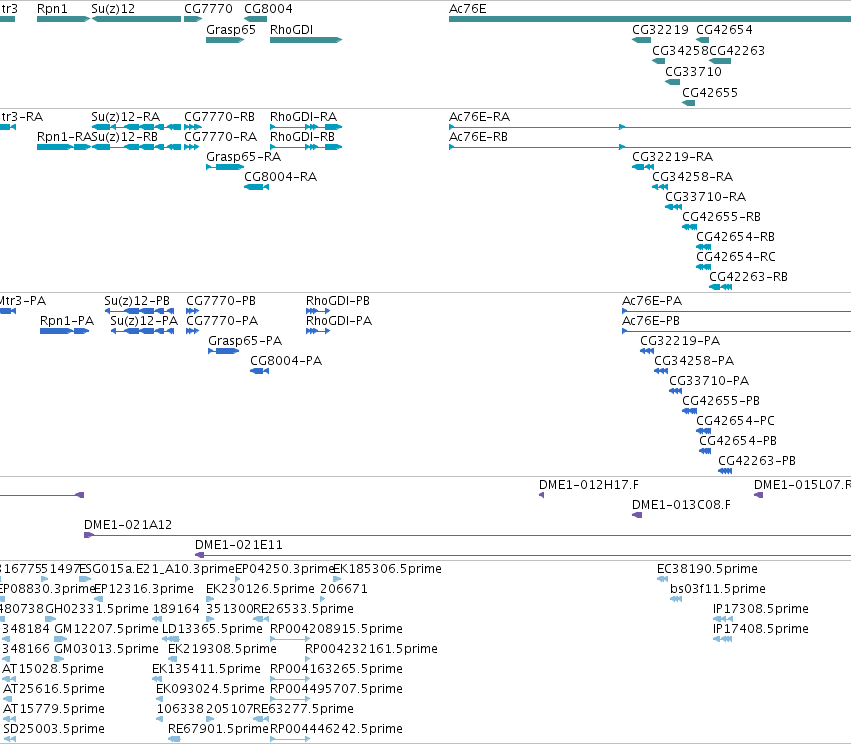The height and width of the screenshot is (744, 851).
Task: Click transcript CG33710-RA
Action: click(x=706, y=196)
